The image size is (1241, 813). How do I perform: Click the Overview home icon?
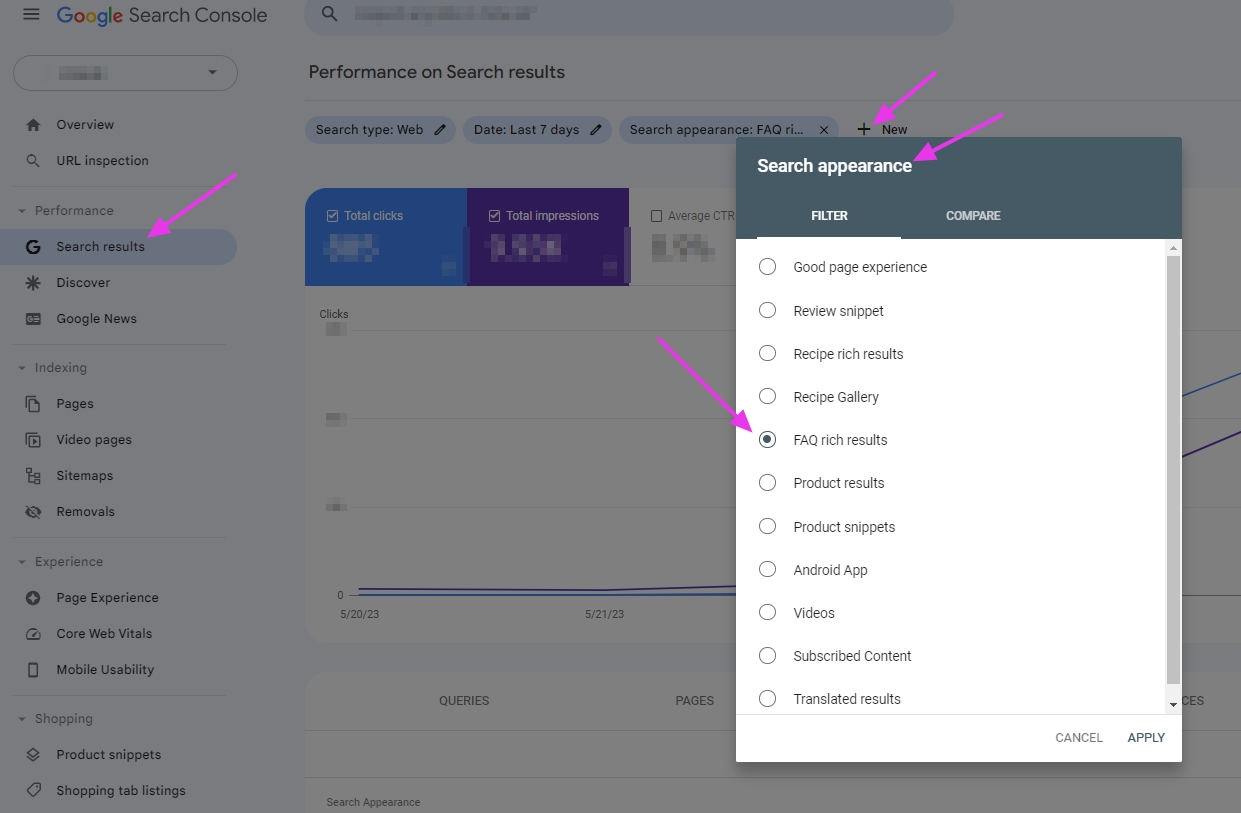coord(33,125)
